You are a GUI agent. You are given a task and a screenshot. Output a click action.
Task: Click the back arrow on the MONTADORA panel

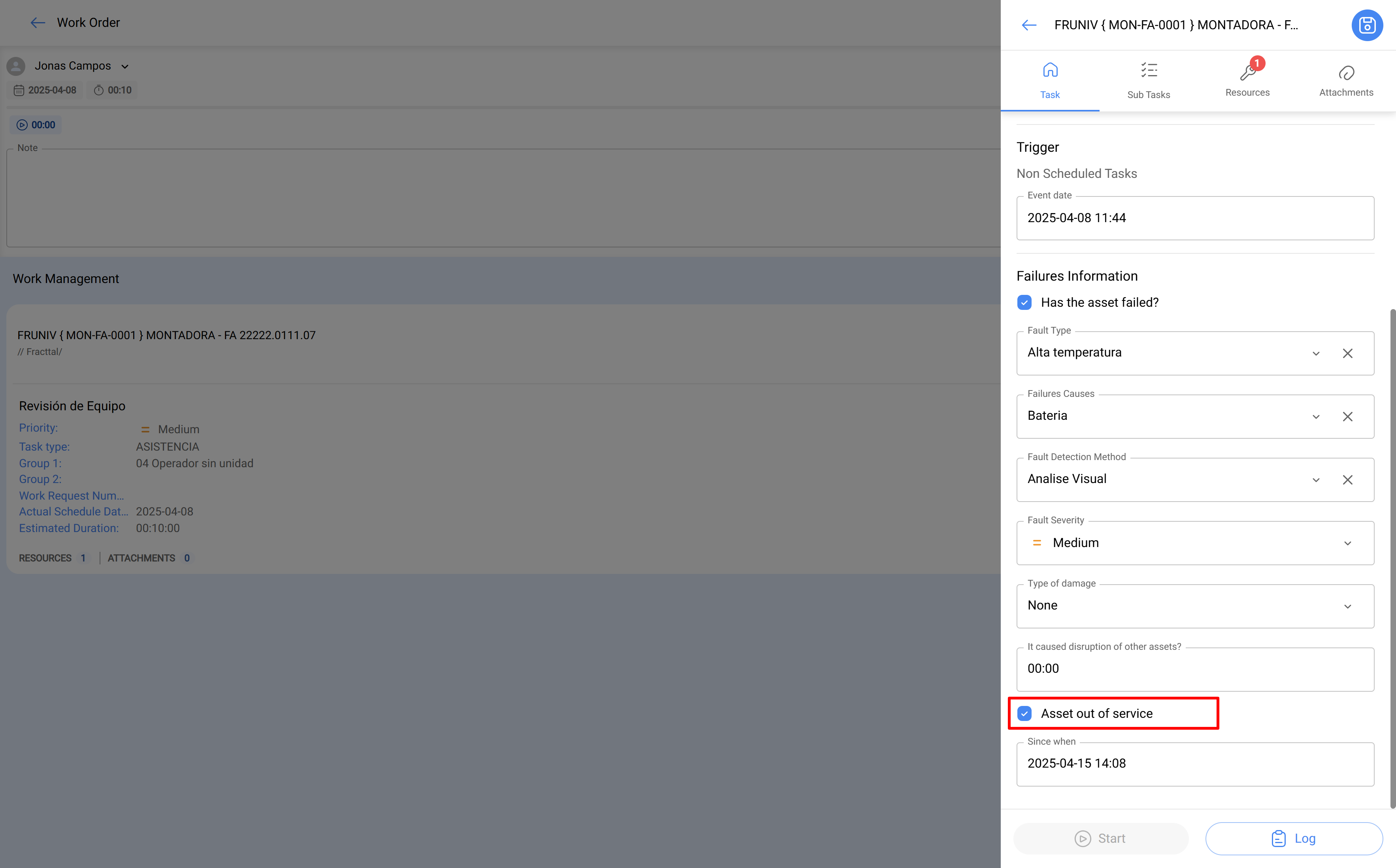[1029, 25]
